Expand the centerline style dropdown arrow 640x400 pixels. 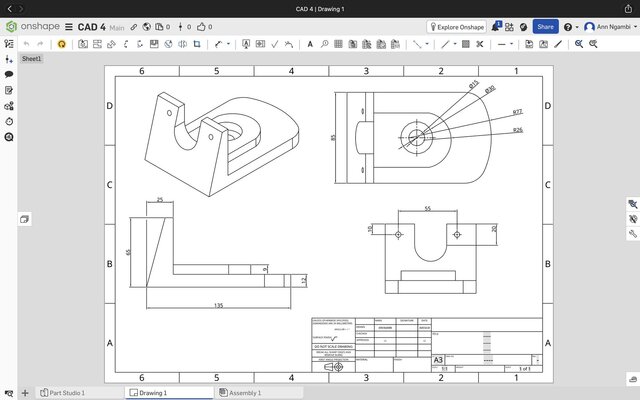point(511,44)
